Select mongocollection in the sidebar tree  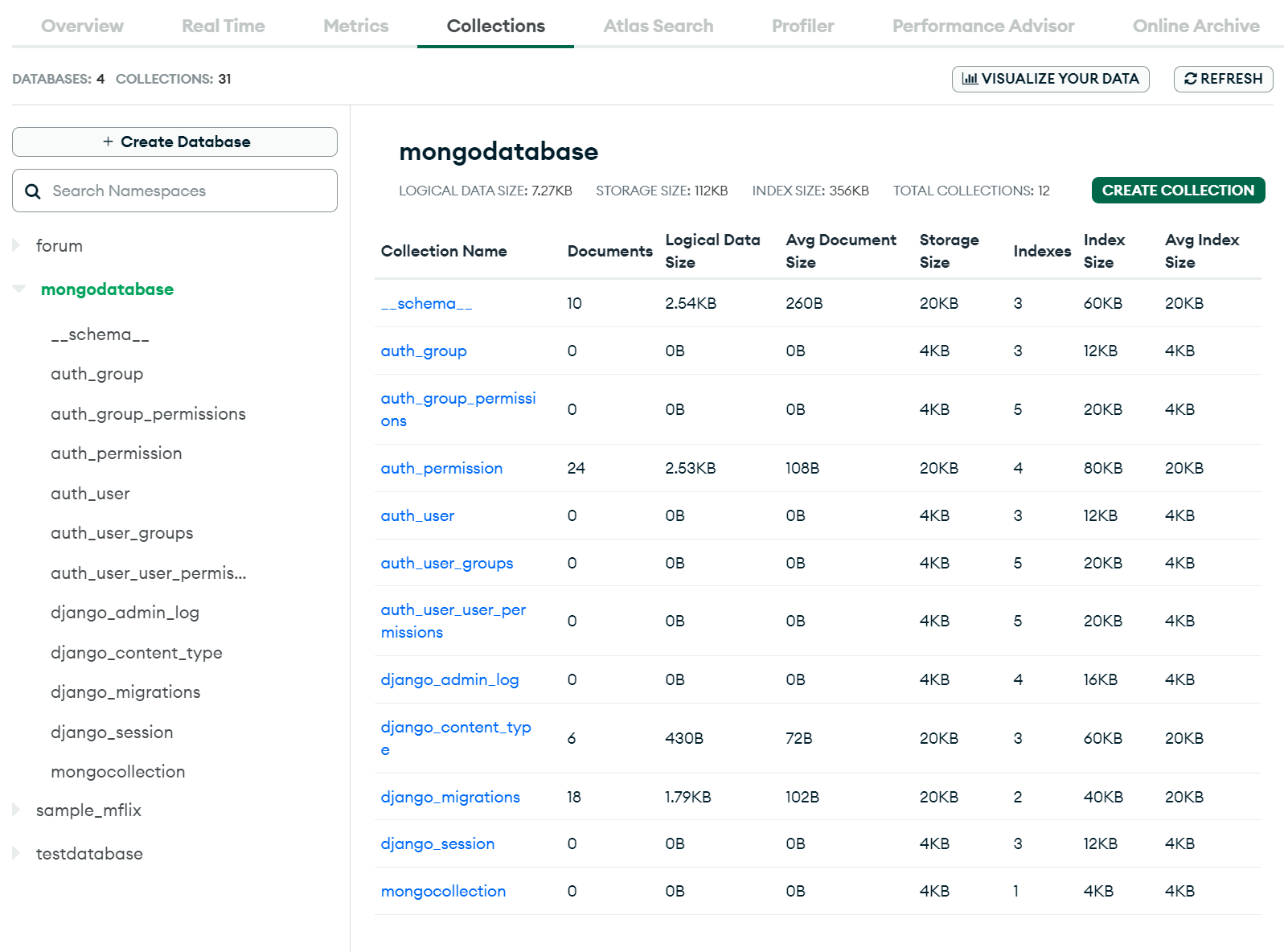[117, 772]
